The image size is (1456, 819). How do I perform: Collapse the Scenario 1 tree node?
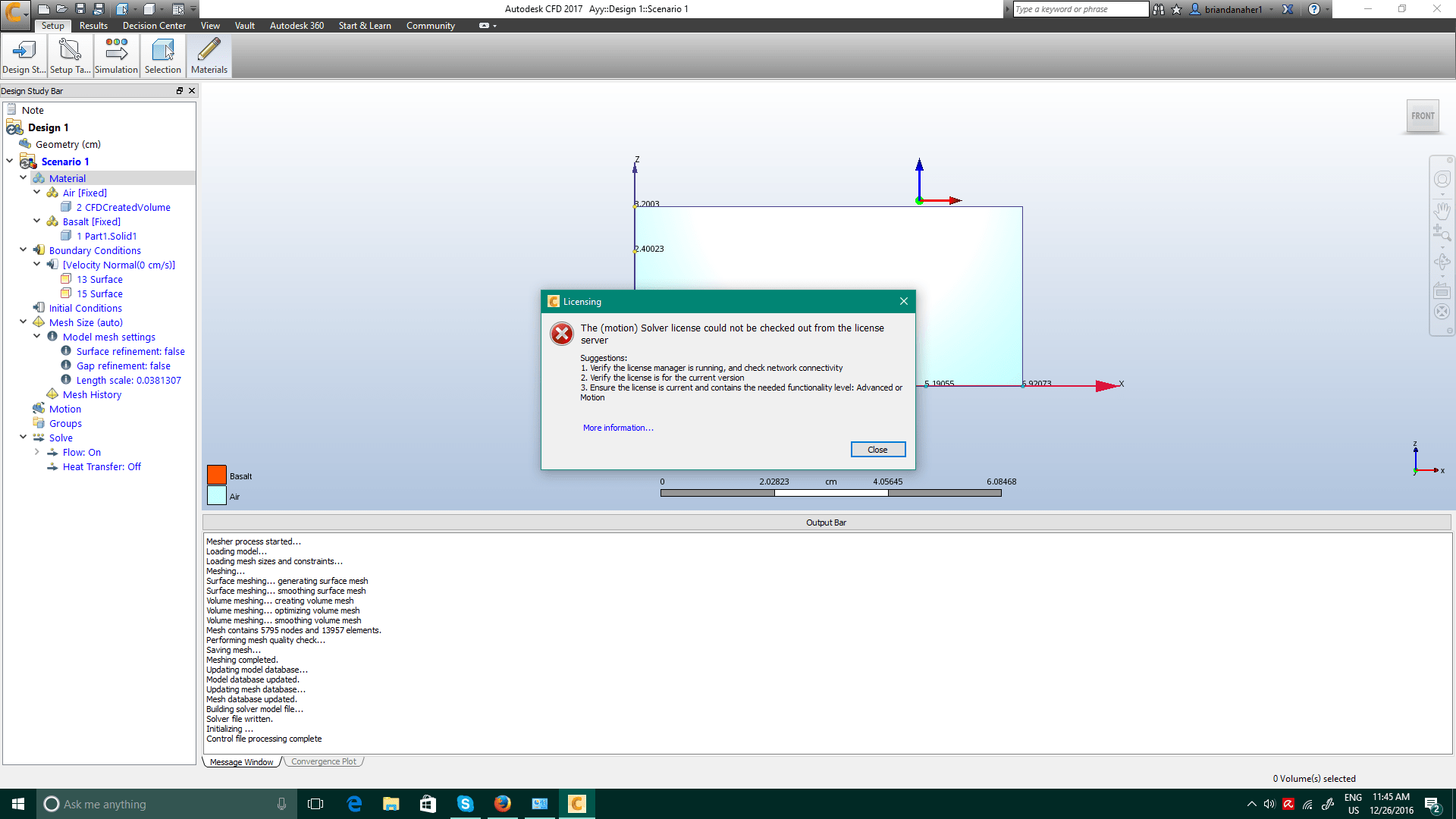pyautogui.click(x=9, y=161)
